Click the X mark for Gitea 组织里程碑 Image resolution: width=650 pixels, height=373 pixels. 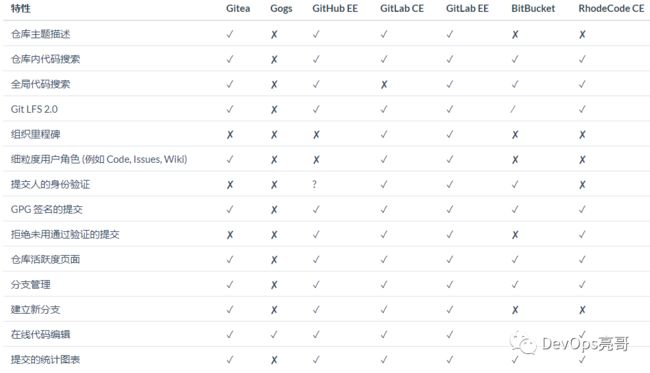click(230, 135)
